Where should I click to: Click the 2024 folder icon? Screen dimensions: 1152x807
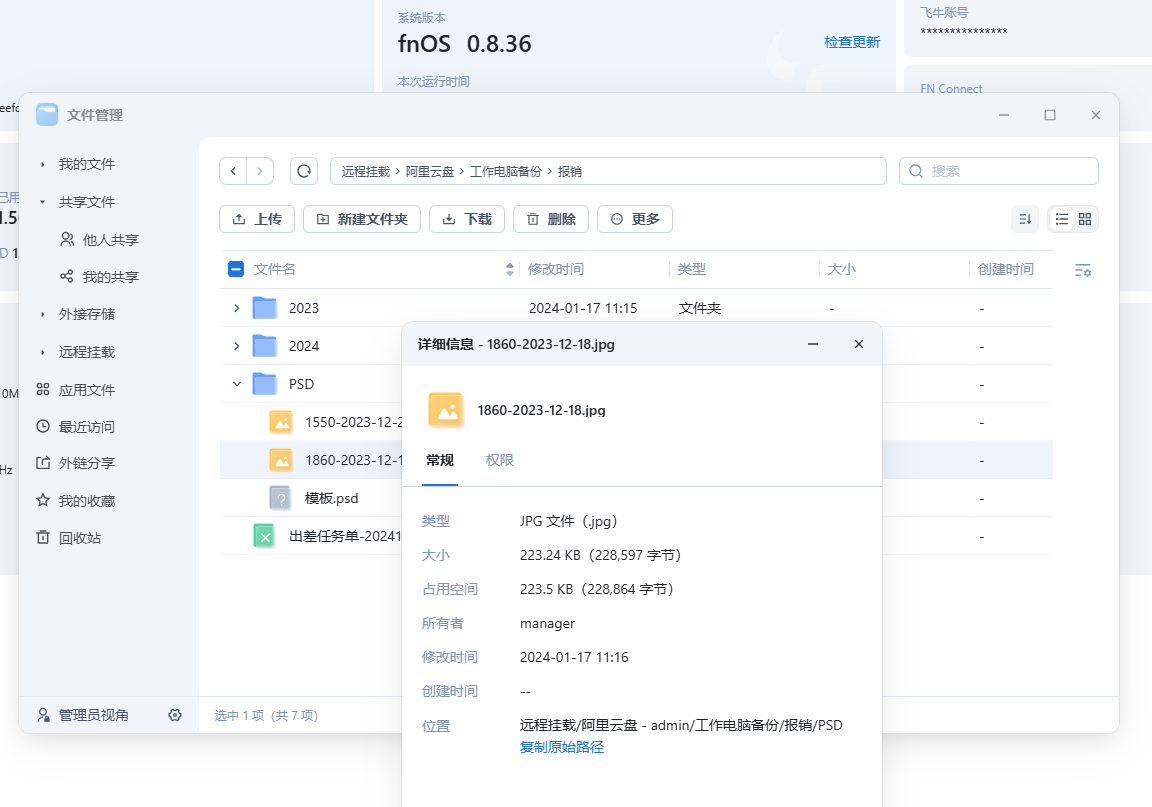264,346
